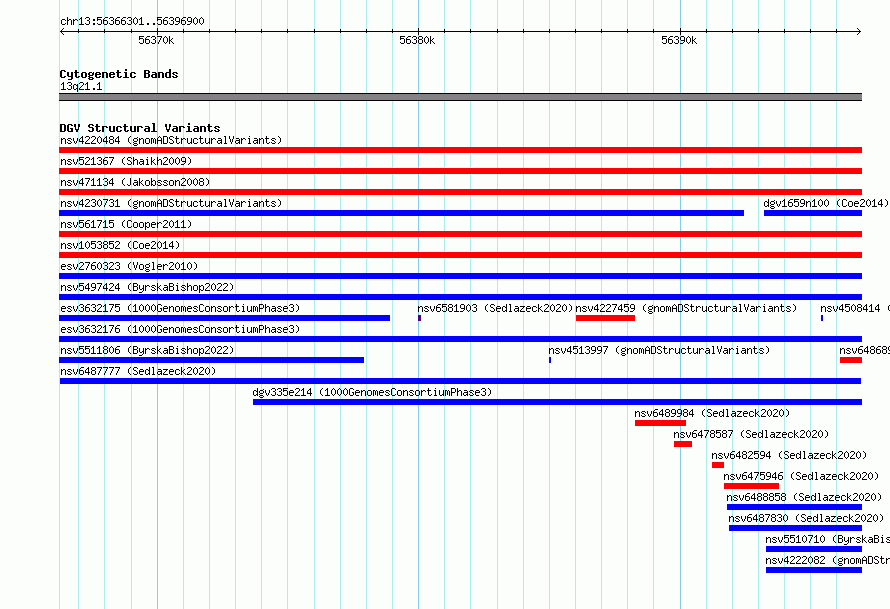
Task: Select the blue nsv5511806 variant bar
Action: (212, 360)
